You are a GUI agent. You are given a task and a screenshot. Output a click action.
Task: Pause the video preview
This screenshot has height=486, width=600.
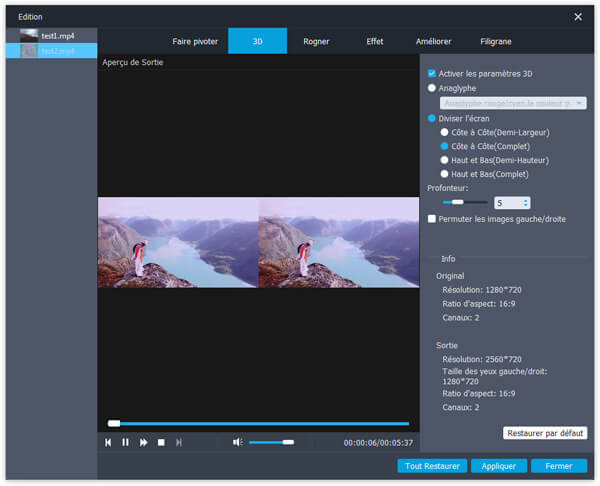[126, 442]
